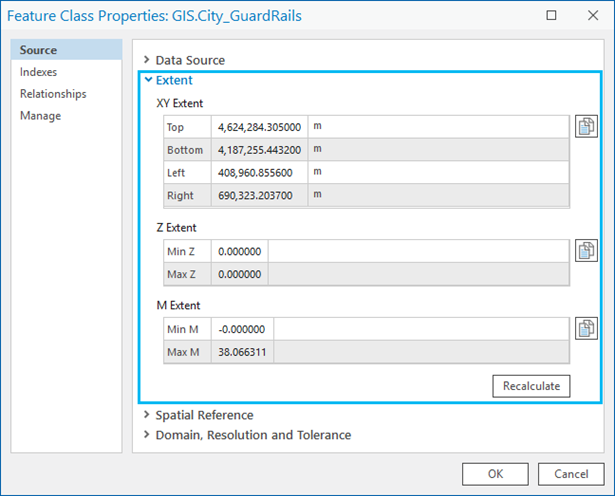Image resolution: width=615 pixels, height=496 pixels.
Task: Copy the M Extent values to clipboard
Action: point(586,328)
